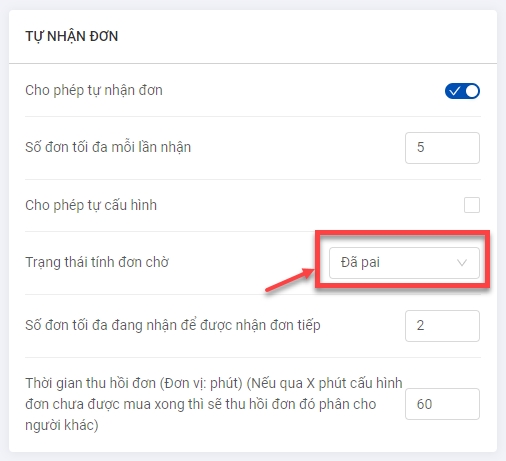Select the Đã pai value text

coord(360,262)
